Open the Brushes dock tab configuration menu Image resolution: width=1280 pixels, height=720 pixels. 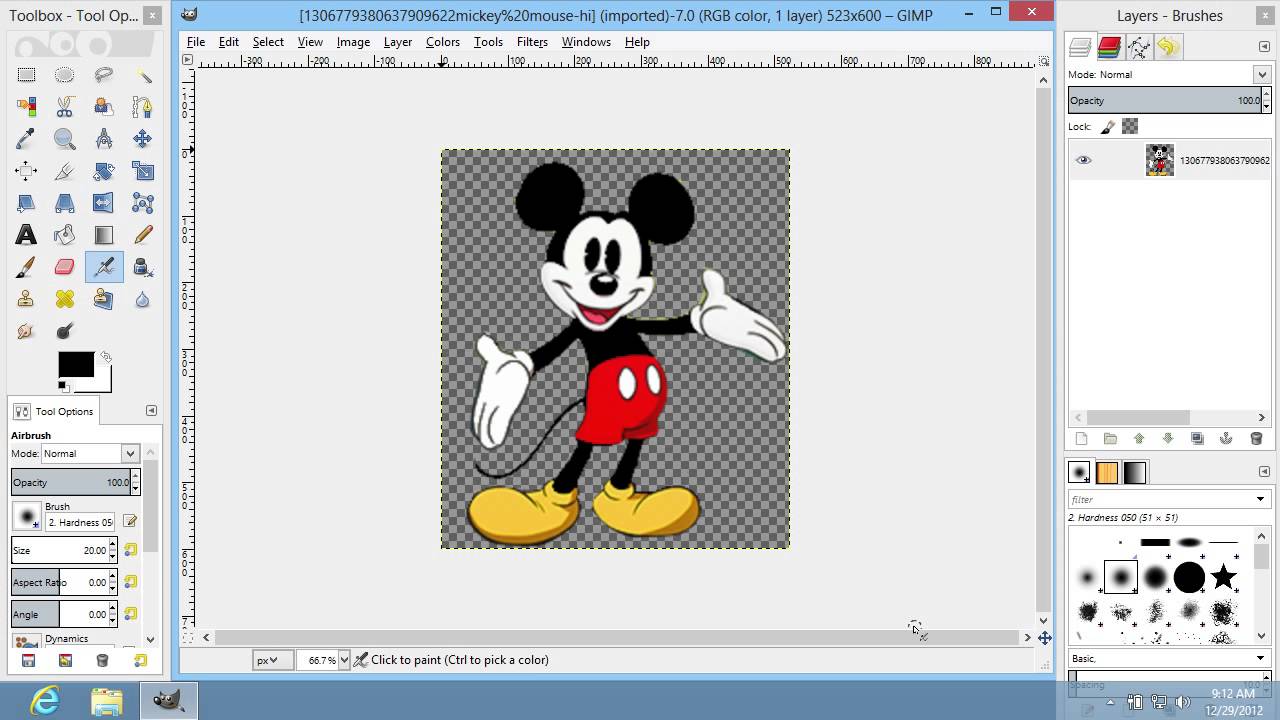(1264, 471)
